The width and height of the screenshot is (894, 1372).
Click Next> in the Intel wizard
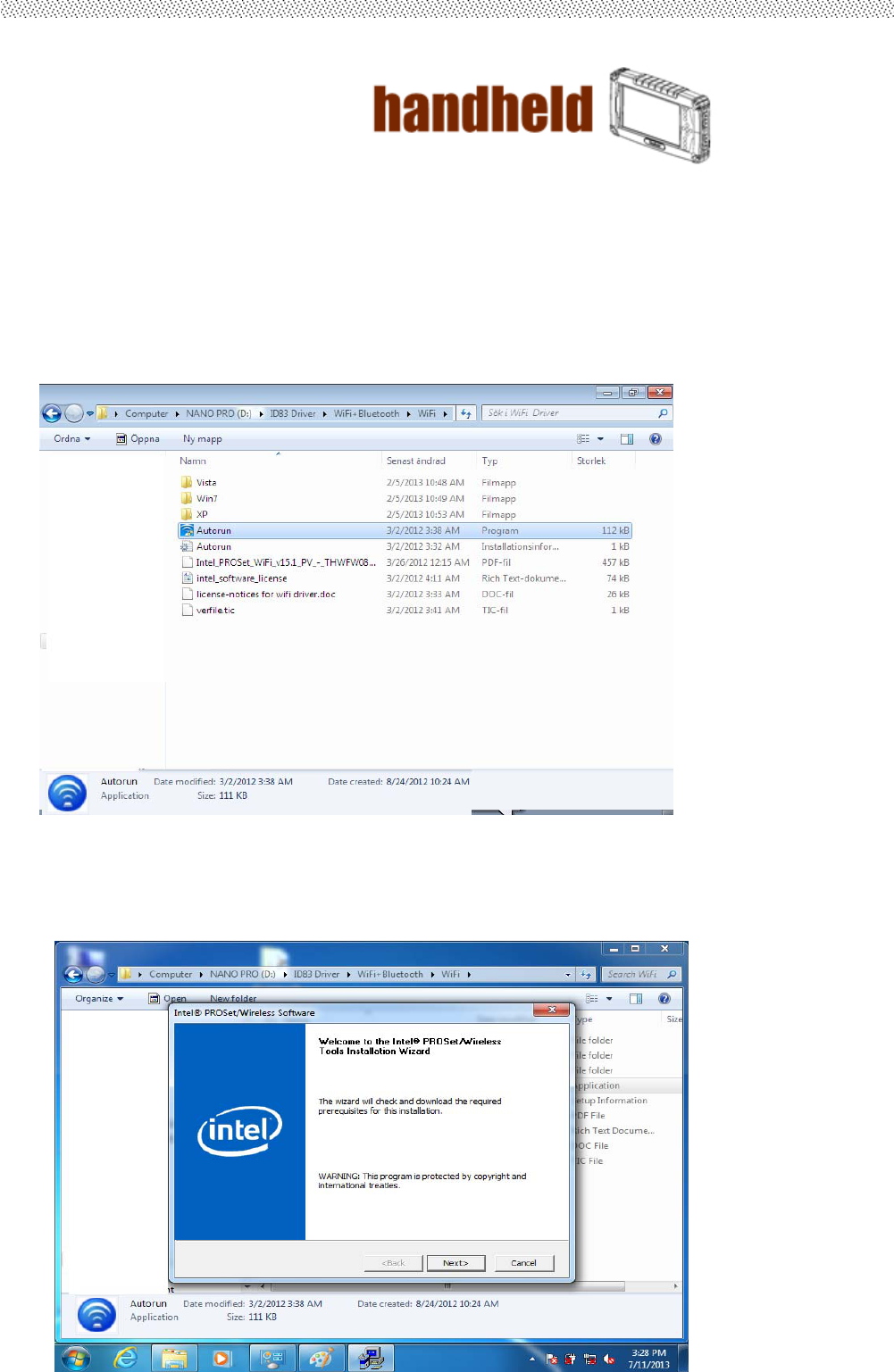455,1262
